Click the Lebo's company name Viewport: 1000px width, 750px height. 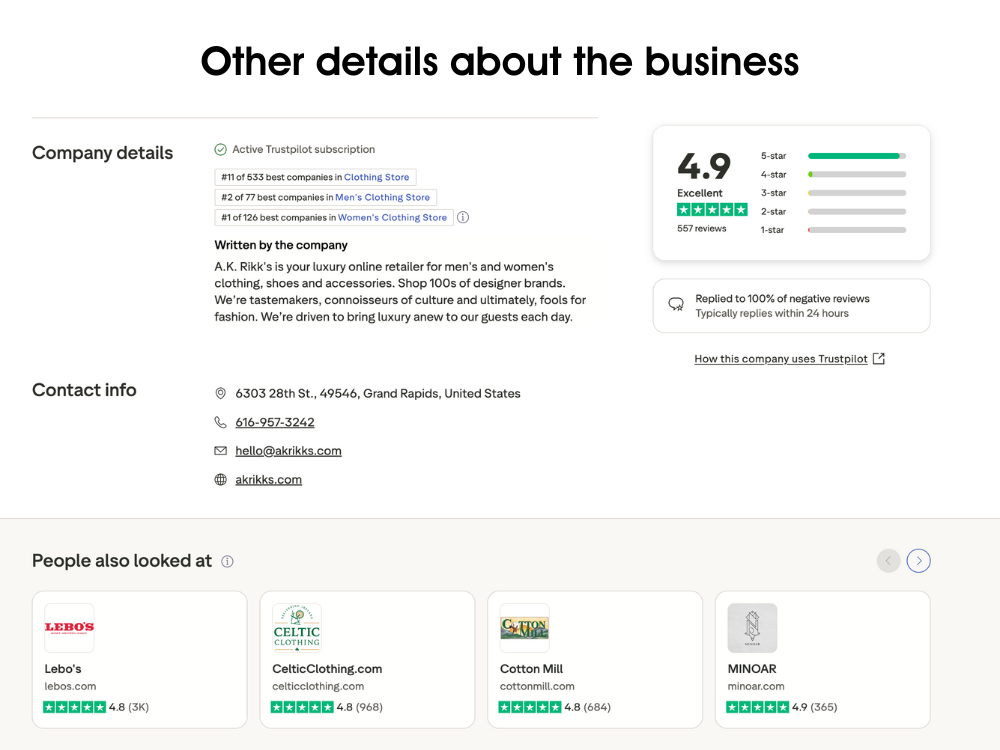(62, 669)
